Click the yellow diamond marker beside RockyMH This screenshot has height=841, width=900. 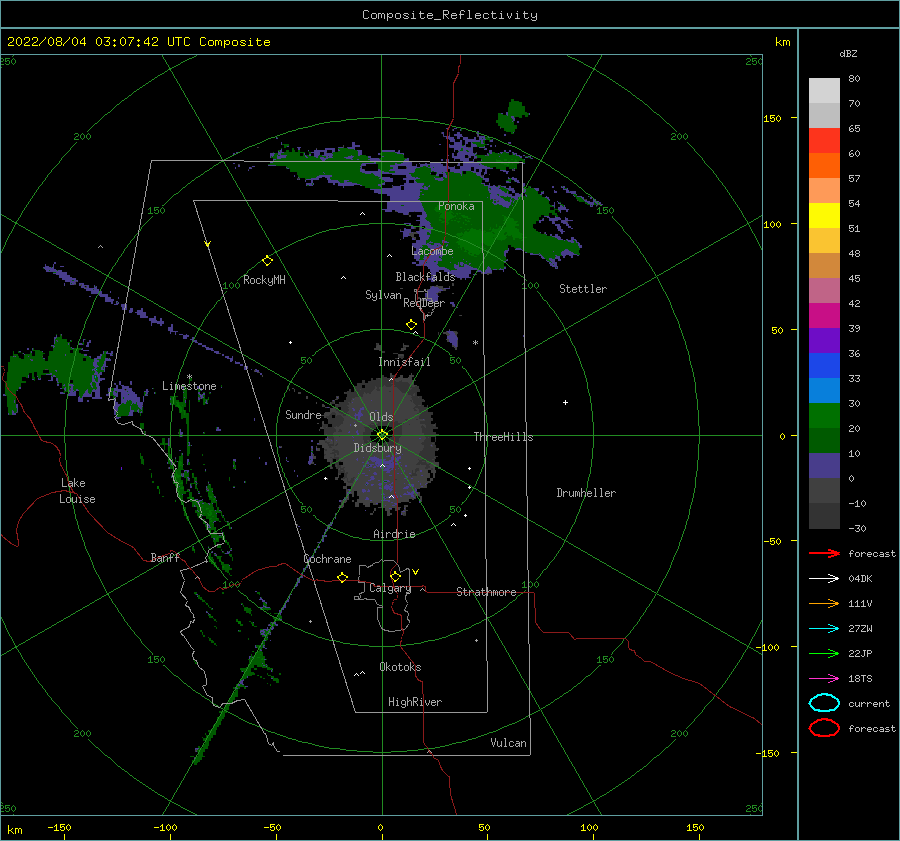tap(267, 261)
